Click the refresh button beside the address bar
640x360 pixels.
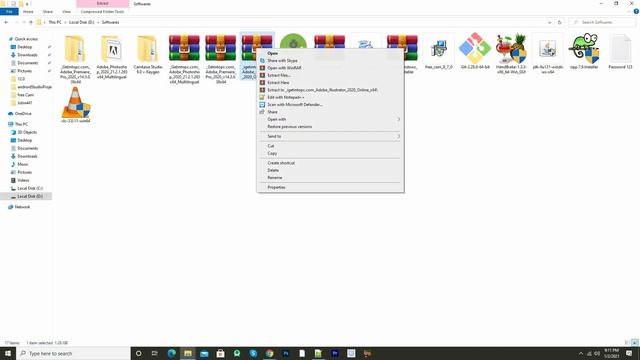pos(560,22)
